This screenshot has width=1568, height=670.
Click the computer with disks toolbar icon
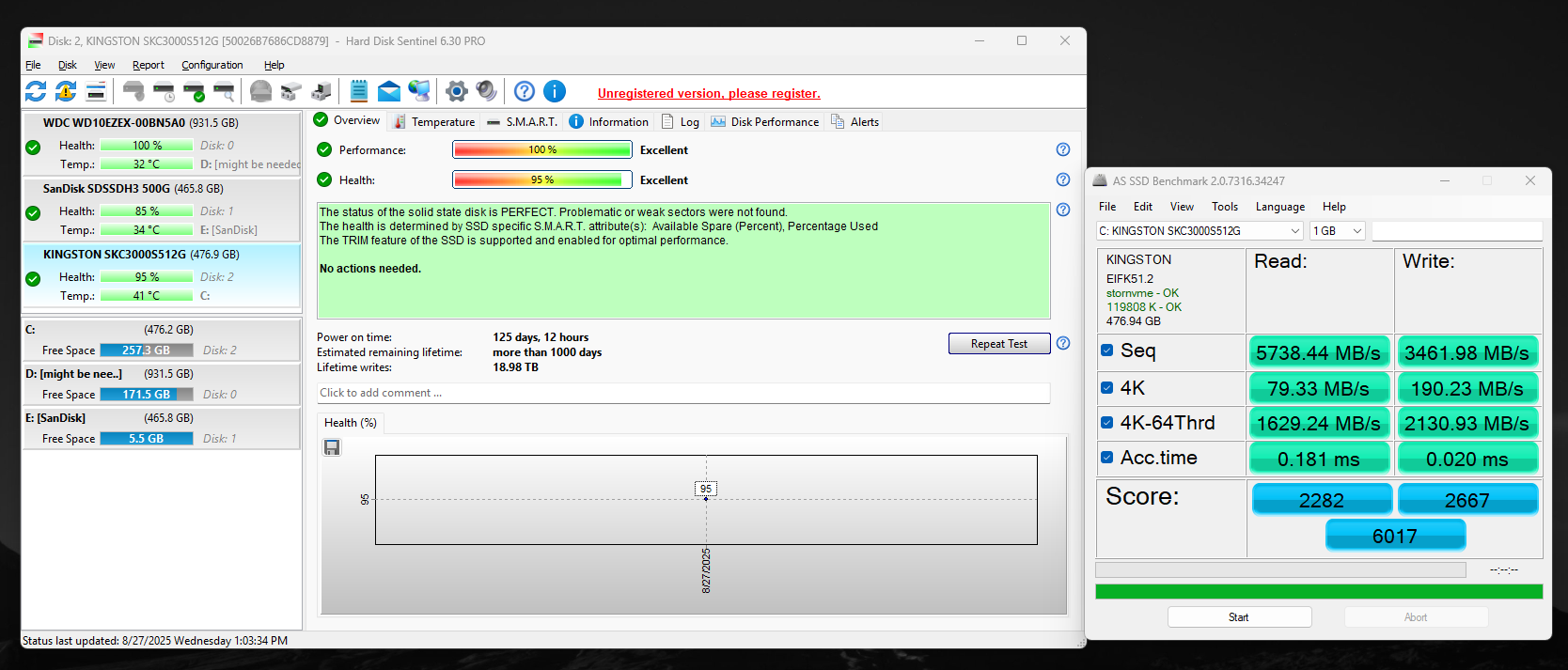tap(321, 91)
